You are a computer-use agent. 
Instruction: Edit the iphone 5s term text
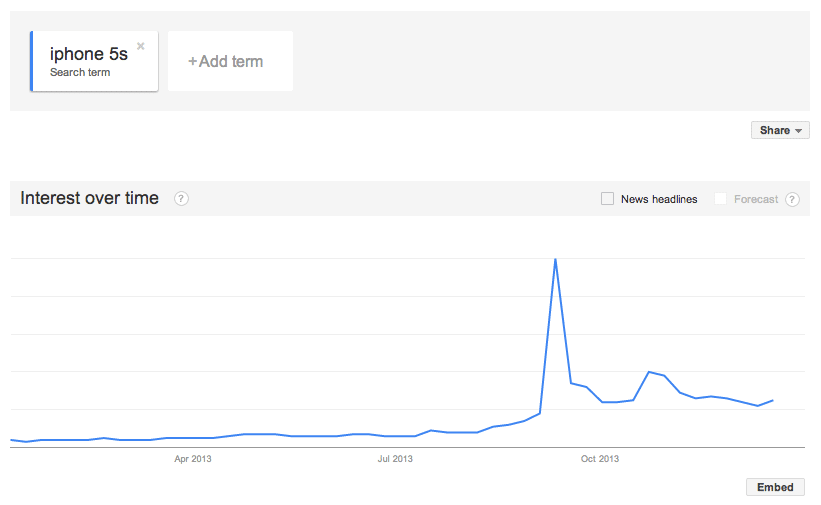pyautogui.click(x=89, y=54)
